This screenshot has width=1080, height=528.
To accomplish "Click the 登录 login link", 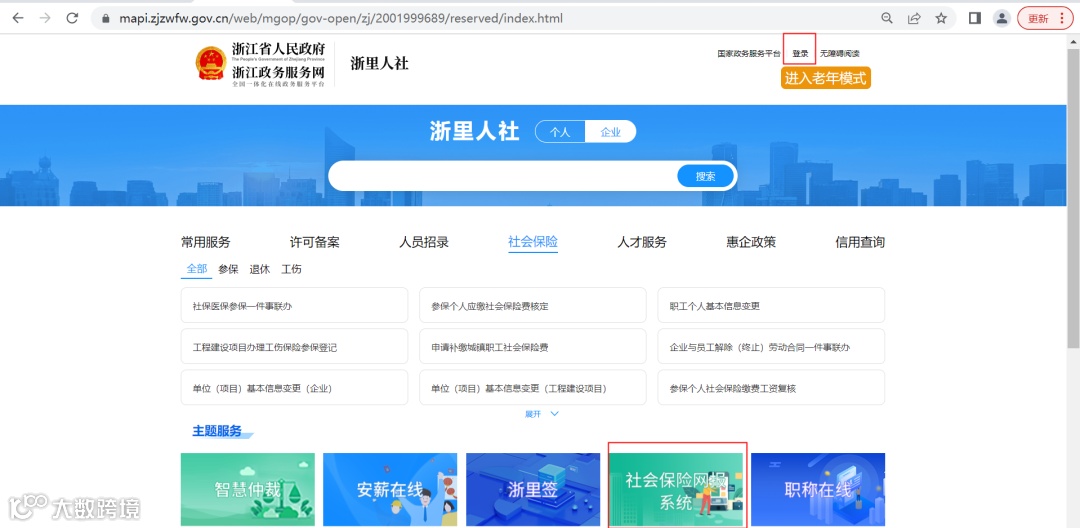I will tap(800, 53).
